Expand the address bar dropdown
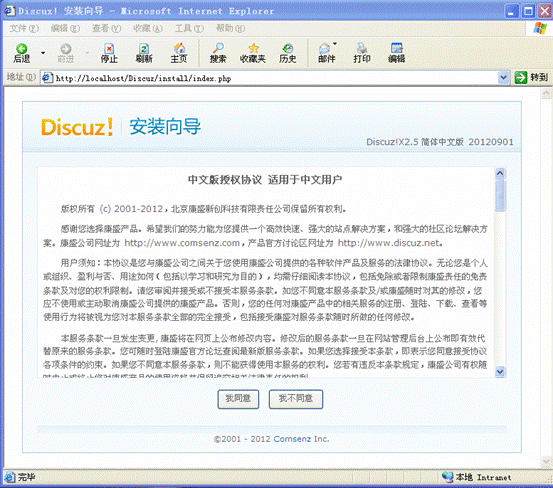The width and height of the screenshot is (553, 488). point(504,77)
